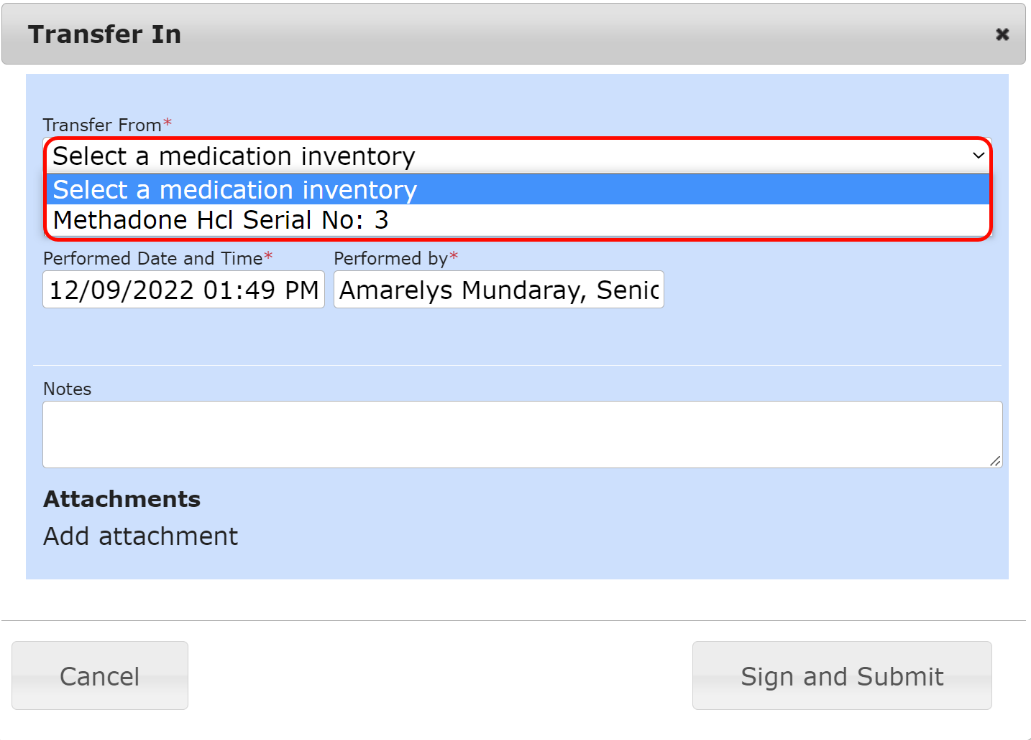Click the red asterisk beside Performed by
Image resolution: width=1031 pixels, height=740 pixels.
click(454, 257)
